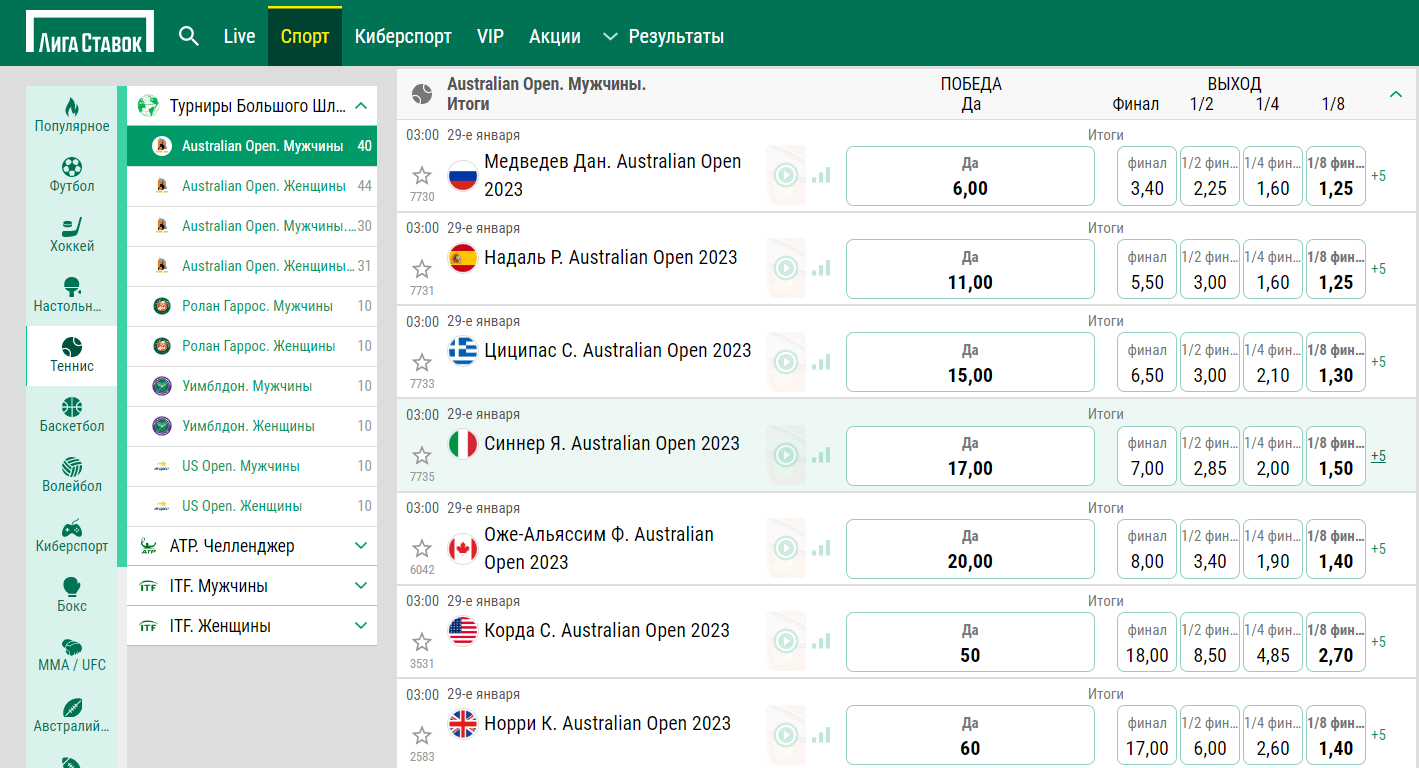Open the Акции tab
Image resolution: width=1419 pixels, height=768 pixels.
coord(555,37)
